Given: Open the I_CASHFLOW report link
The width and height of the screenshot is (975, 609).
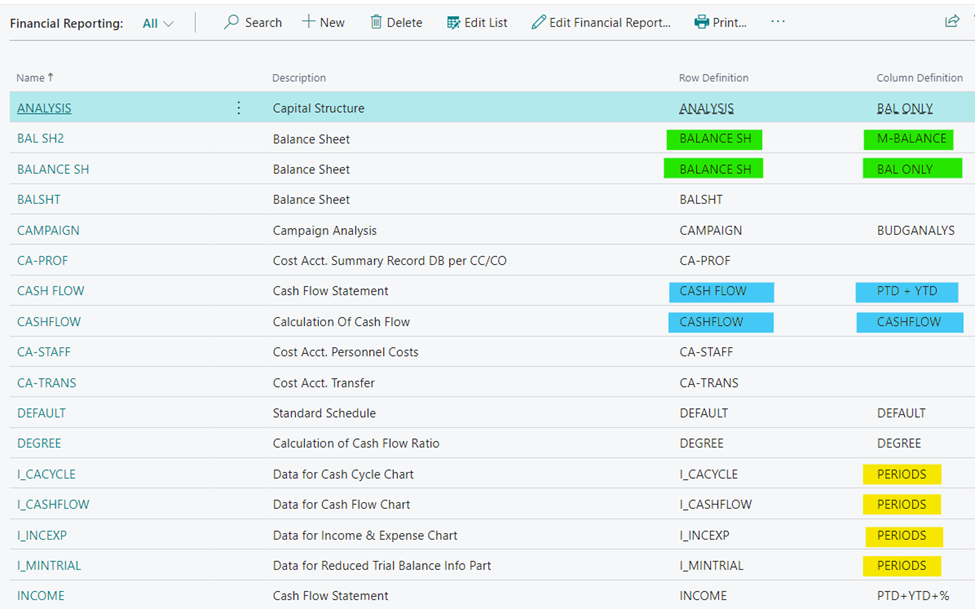Looking at the screenshot, I should click(53, 504).
